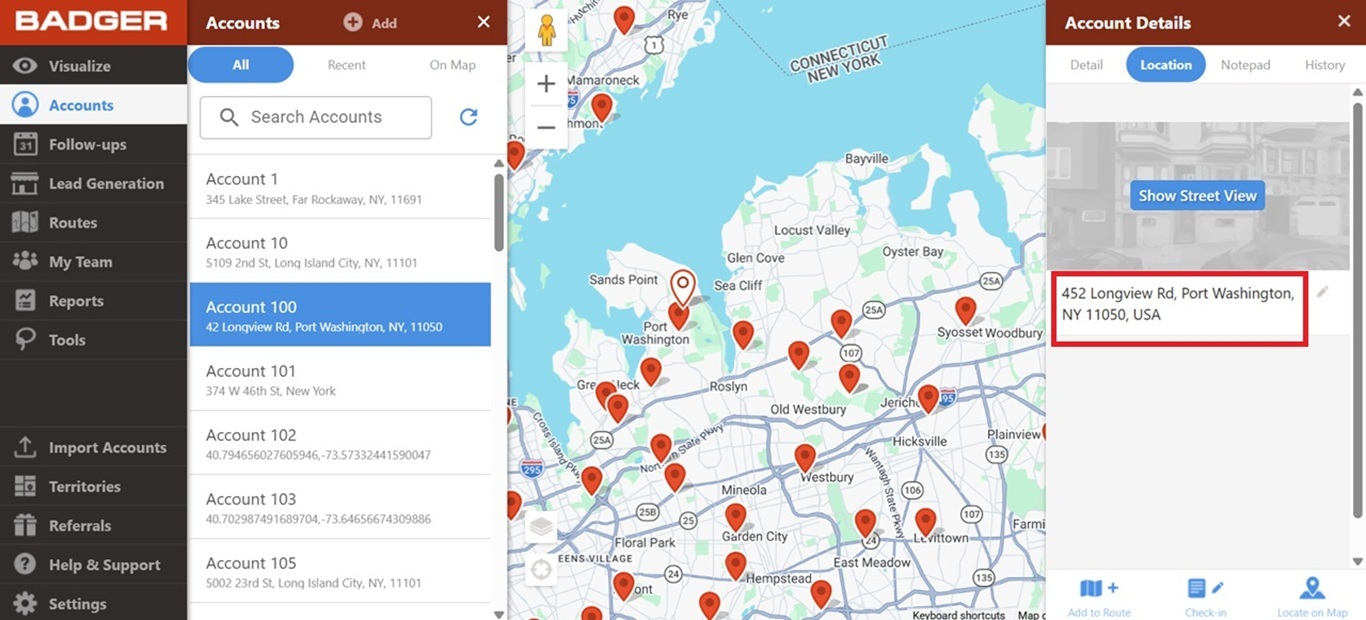Open Routes section
The width and height of the screenshot is (1366, 620).
coord(93,222)
